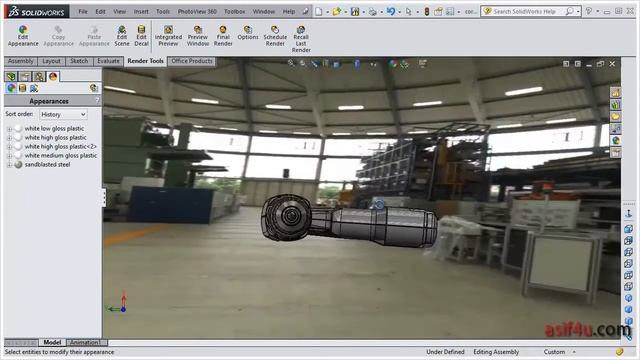Open the FeatureManager design tree tab
The width and height of the screenshot is (640, 360).
(11, 76)
